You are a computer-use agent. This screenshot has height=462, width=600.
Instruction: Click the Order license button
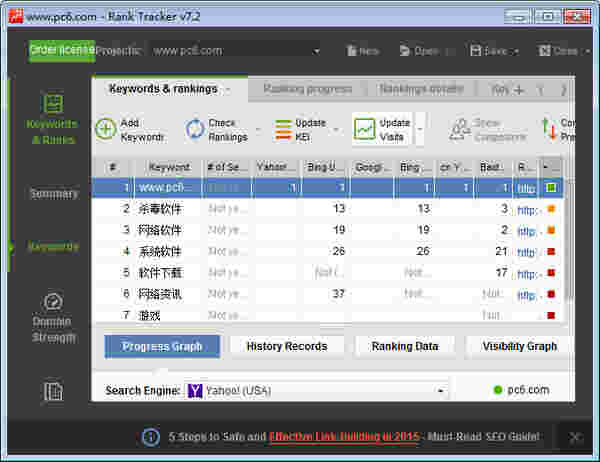(x=62, y=51)
